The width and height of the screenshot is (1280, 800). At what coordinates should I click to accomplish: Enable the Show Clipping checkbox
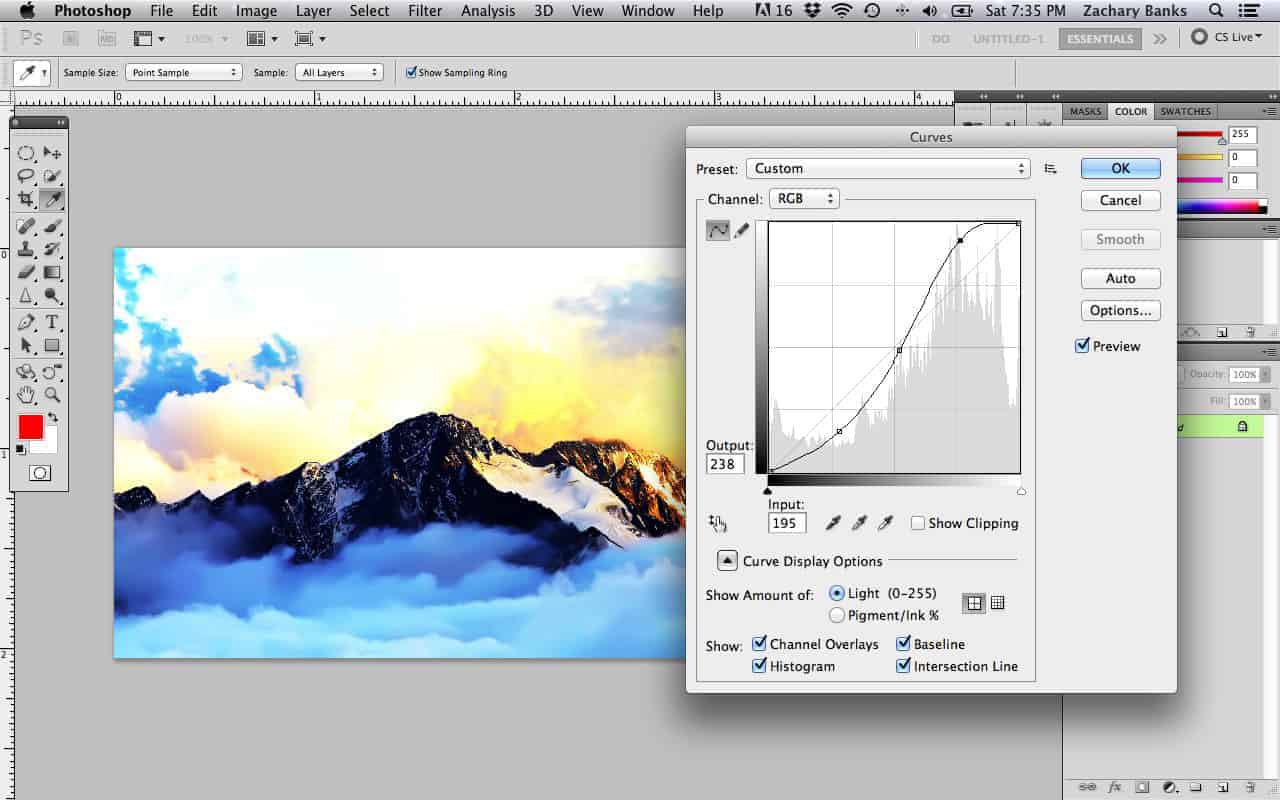coord(917,523)
